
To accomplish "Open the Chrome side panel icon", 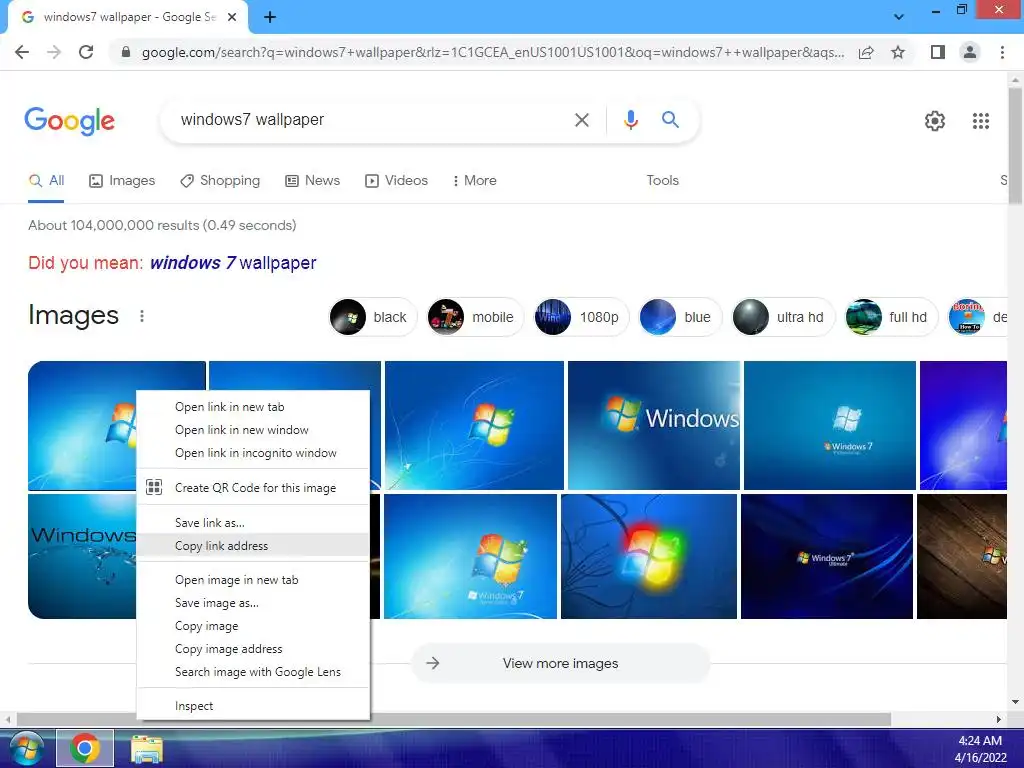I will coord(938,52).
